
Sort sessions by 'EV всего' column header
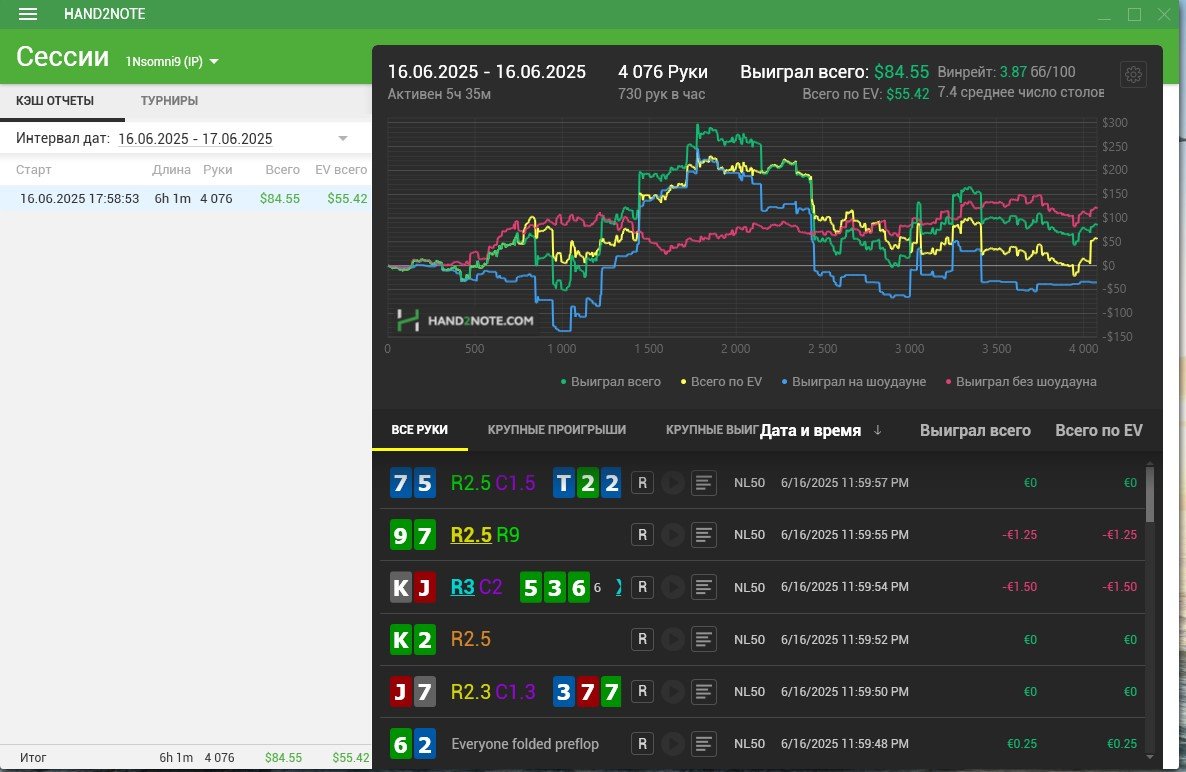coord(341,169)
